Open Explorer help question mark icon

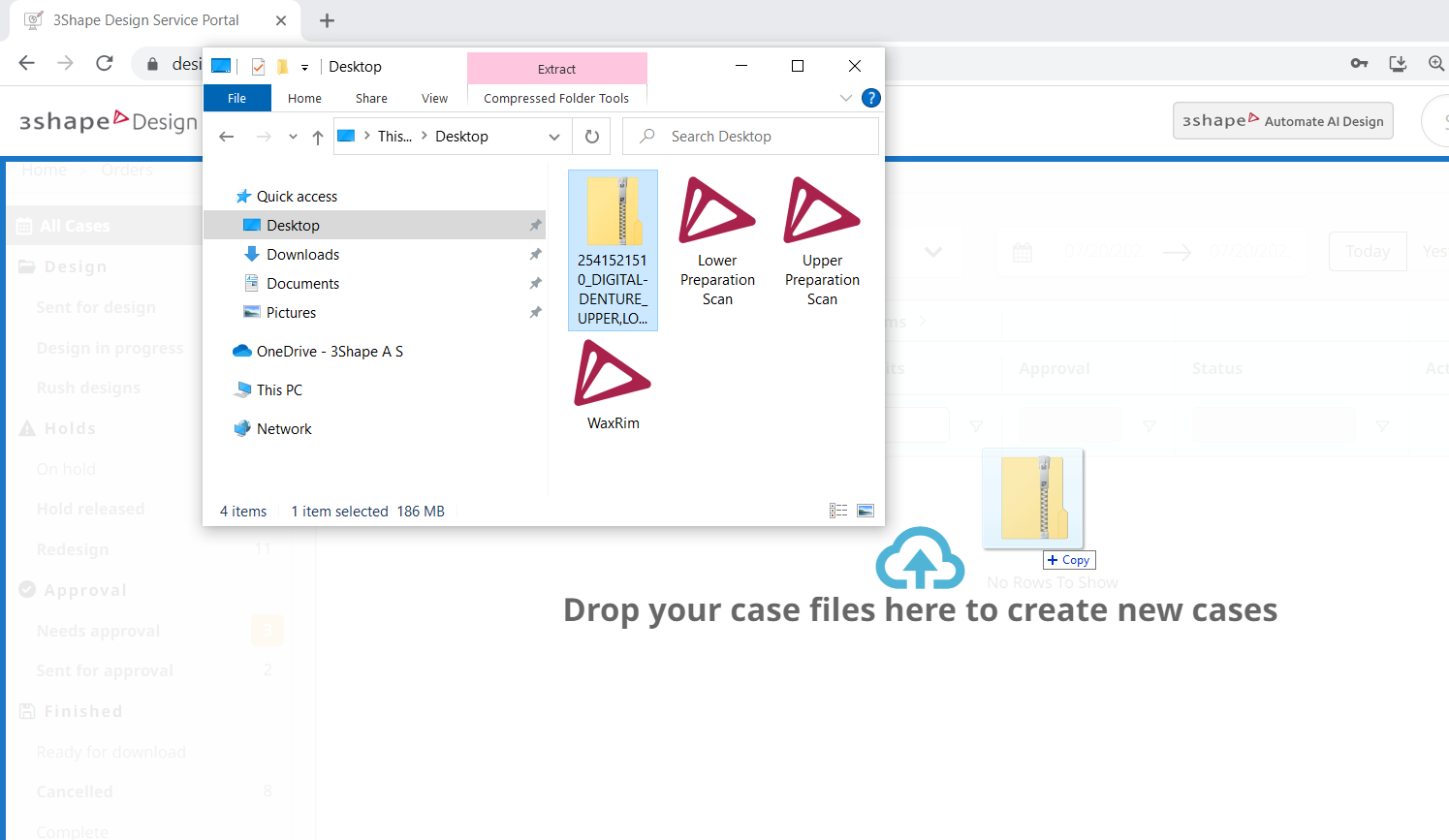pos(871,98)
